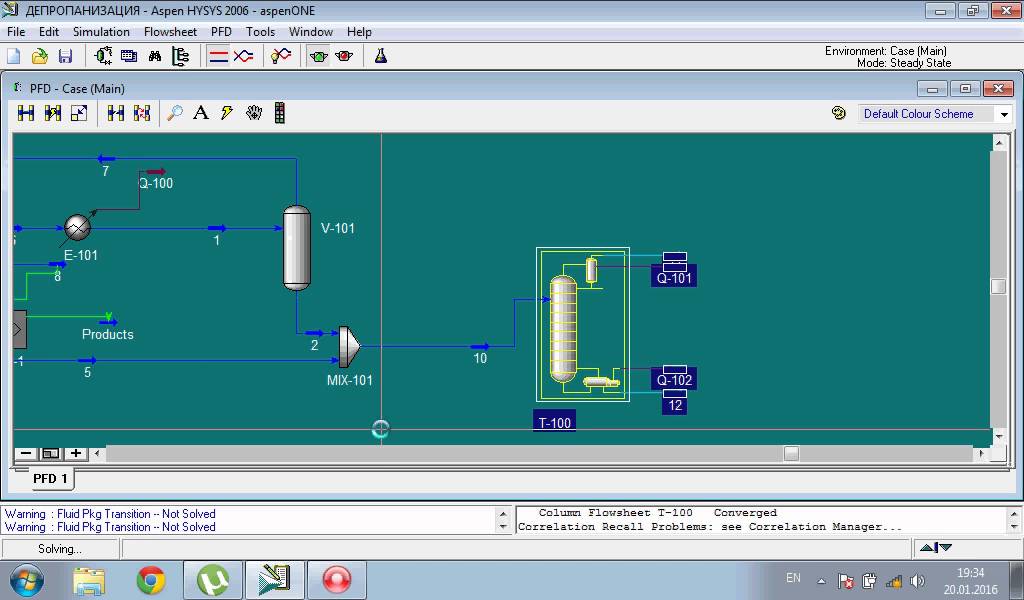
Task: Switch to the PFD 1 tab
Action: (50, 479)
